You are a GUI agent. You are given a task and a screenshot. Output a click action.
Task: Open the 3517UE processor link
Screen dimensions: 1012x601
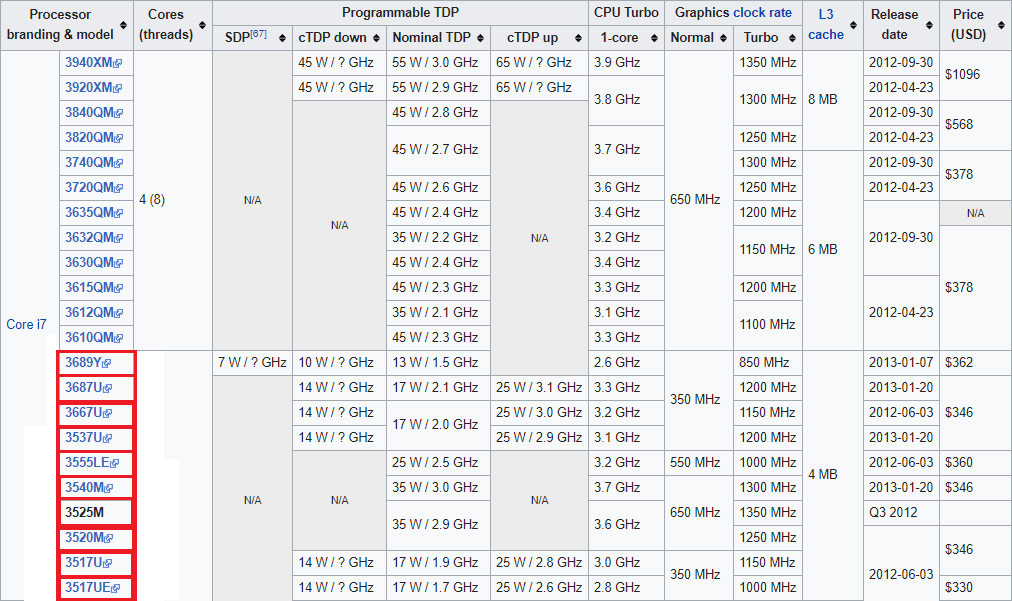92,587
